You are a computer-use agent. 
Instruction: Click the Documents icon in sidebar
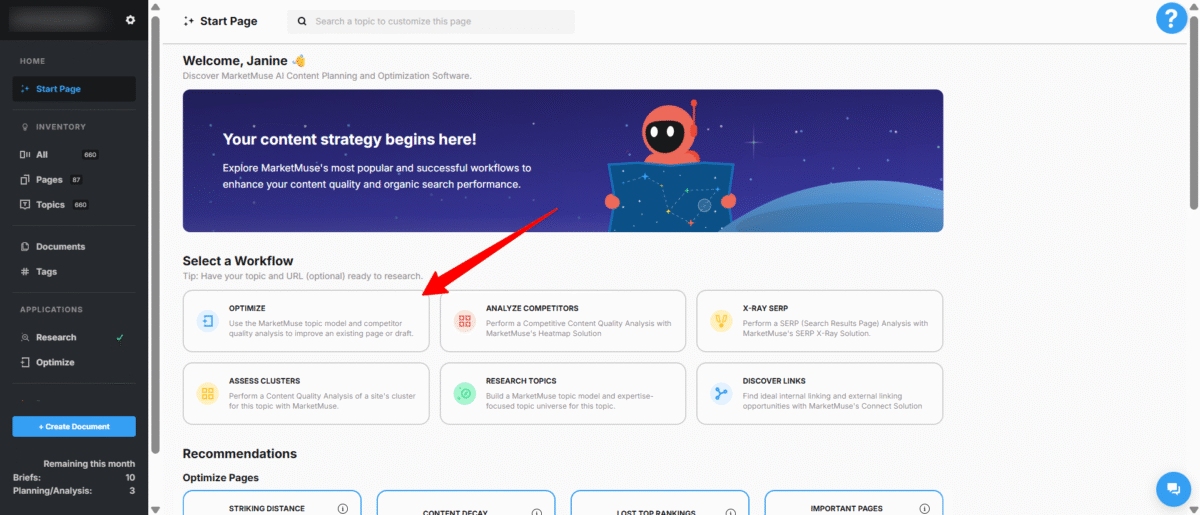tap(25, 247)
